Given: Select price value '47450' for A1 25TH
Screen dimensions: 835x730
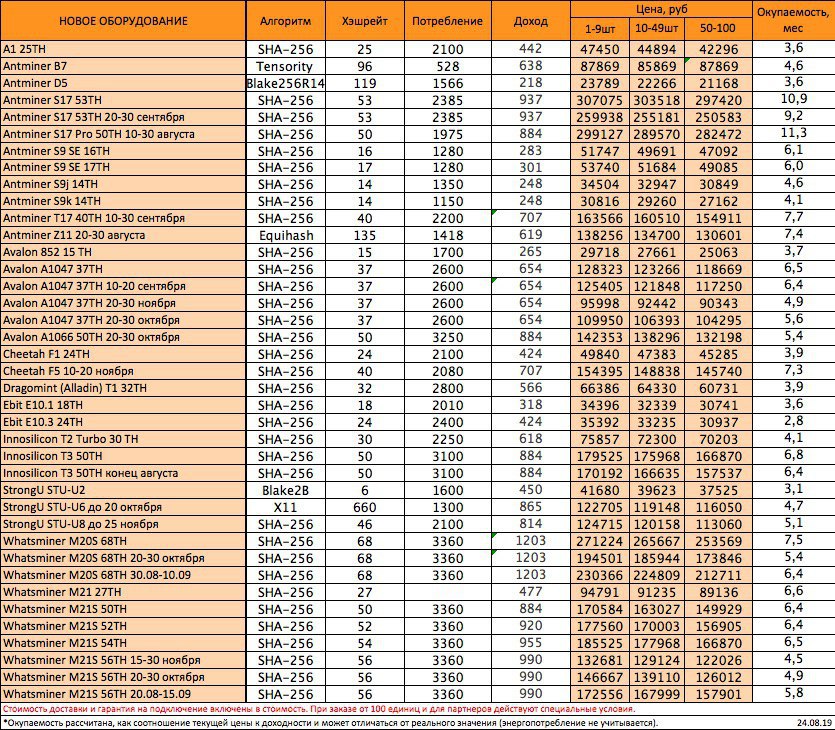Looking at the screenshot, I should 600,49.
